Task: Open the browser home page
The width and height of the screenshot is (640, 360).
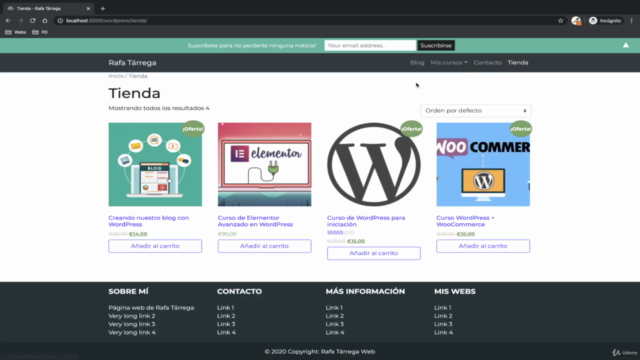Action: pos(45,20)
